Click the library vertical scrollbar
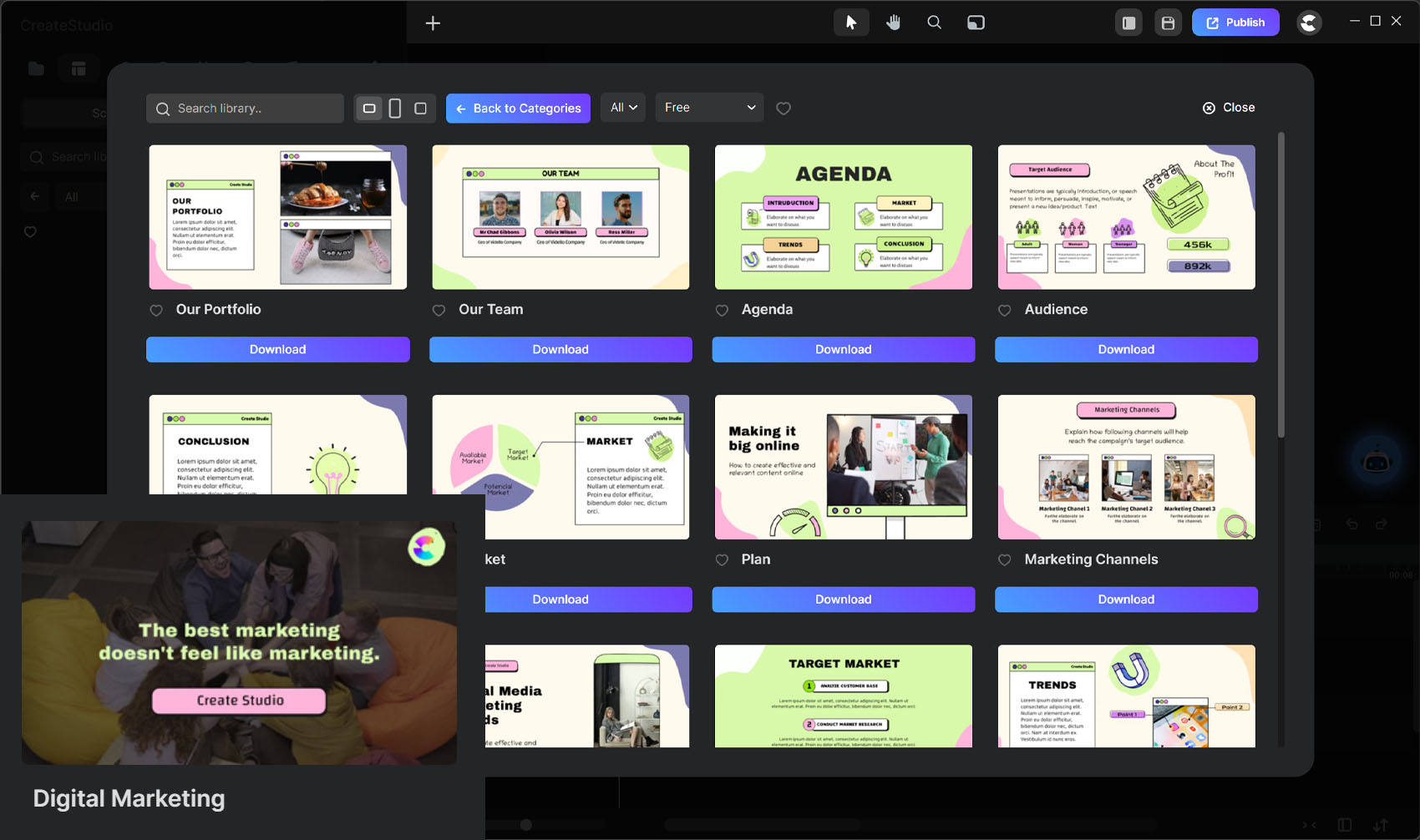 tap(1281, 284)
